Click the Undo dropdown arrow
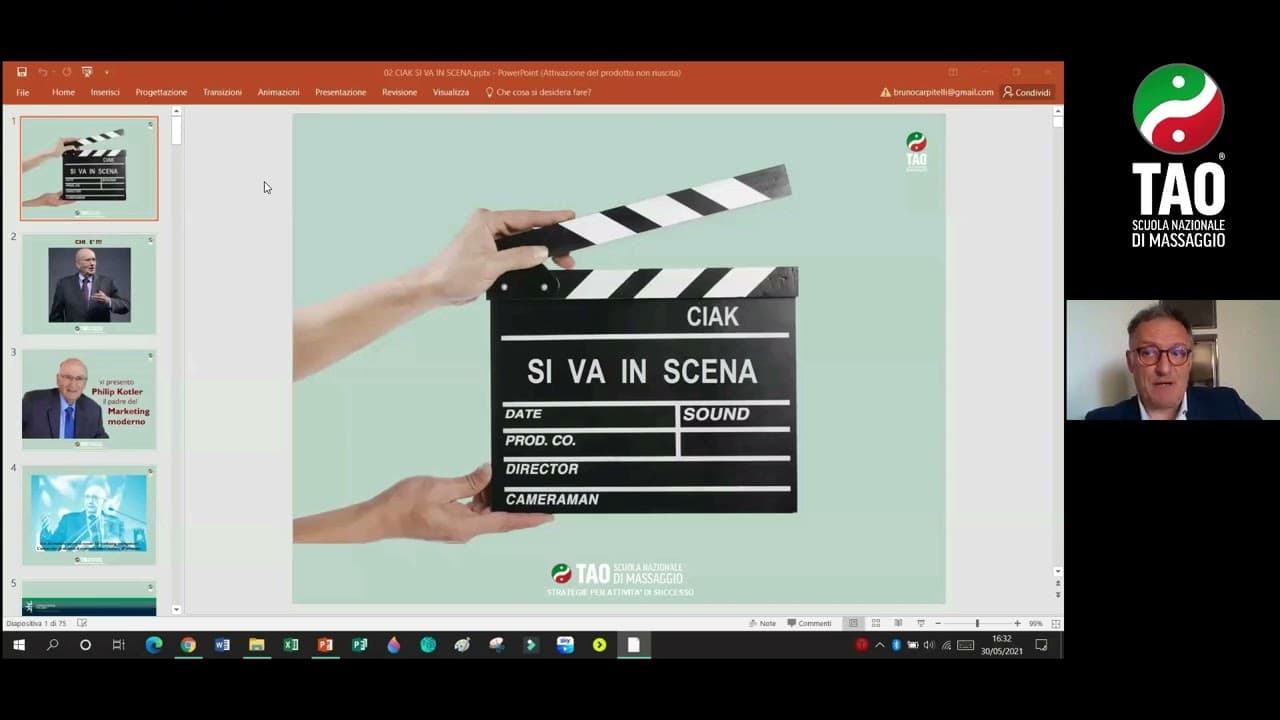1280x720 pixels. (x=53, y=72)
